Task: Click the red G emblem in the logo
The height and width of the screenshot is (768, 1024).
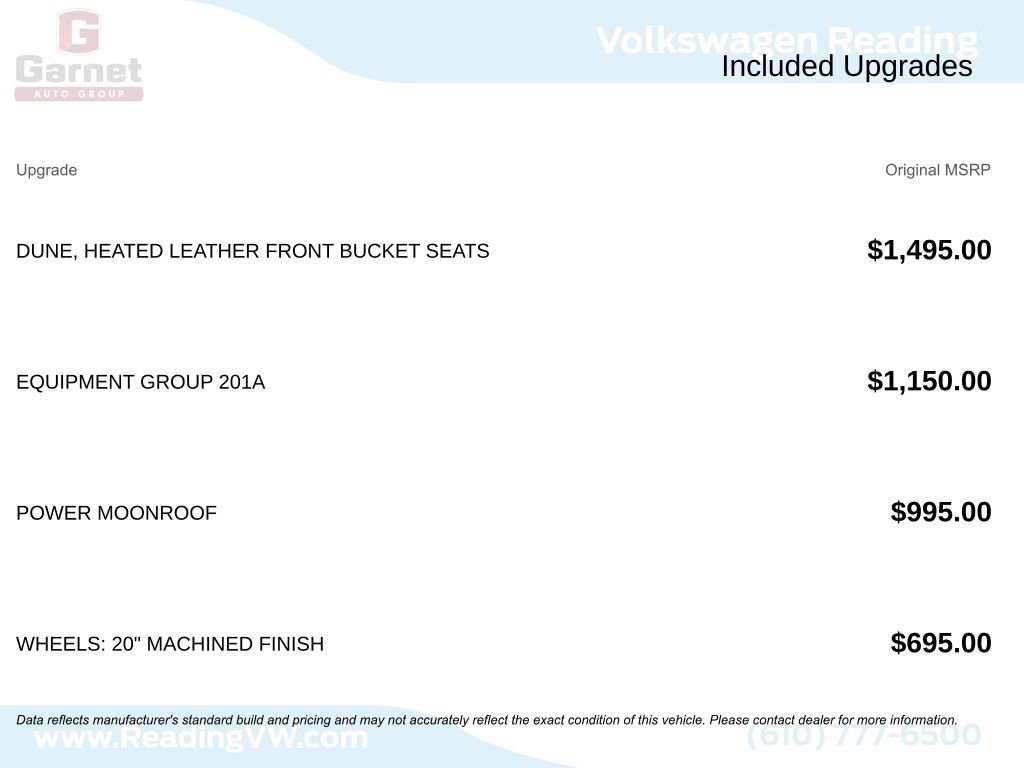Action: click(x=79, y=32)
